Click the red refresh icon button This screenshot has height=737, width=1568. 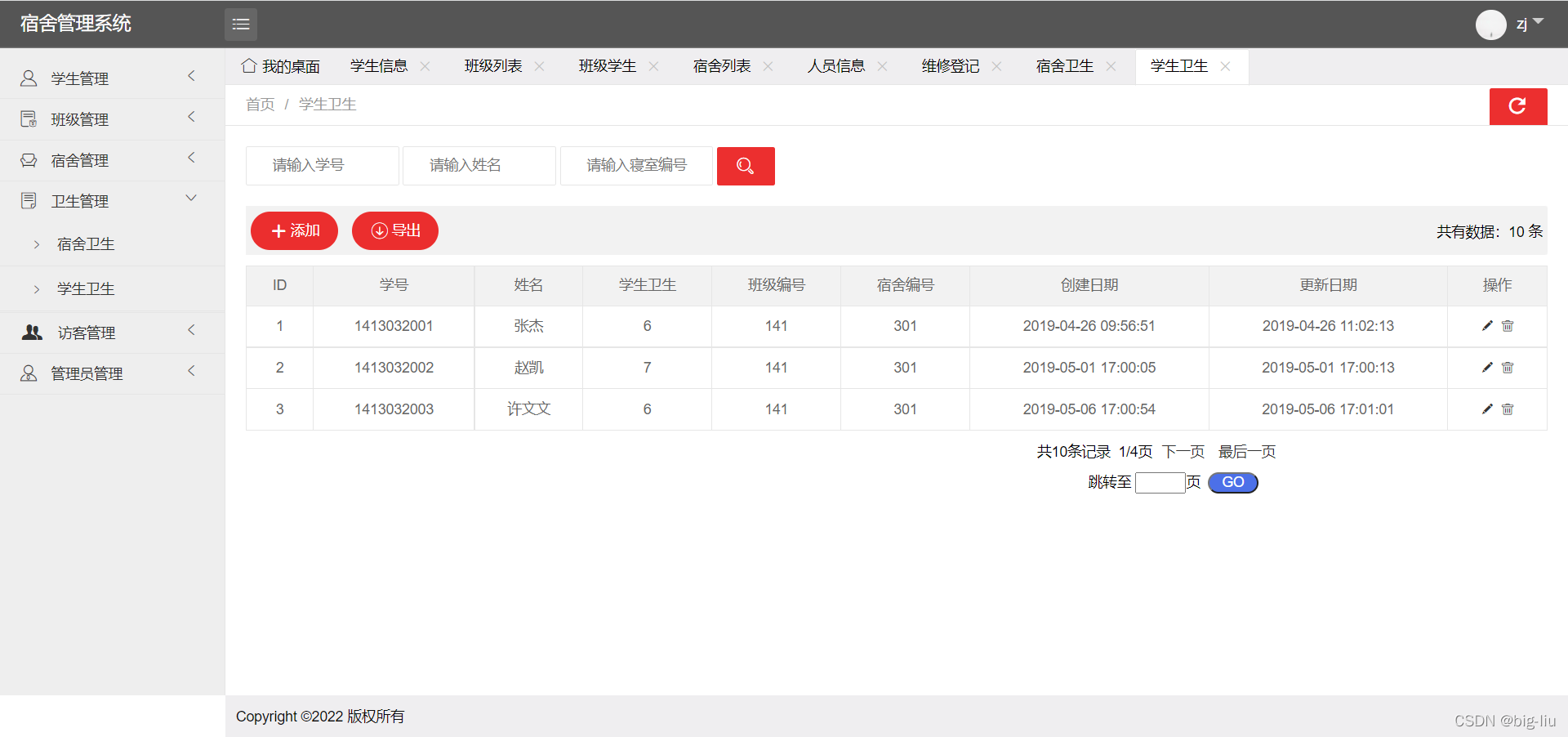tap(1517, 106)
